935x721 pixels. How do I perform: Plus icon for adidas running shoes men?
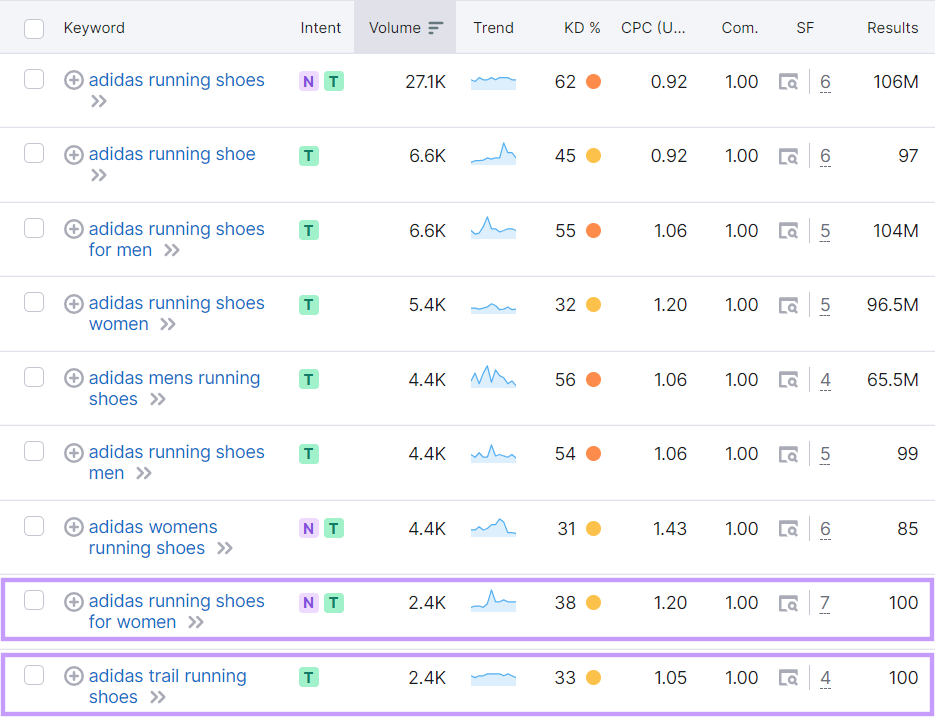click(73, 453)
